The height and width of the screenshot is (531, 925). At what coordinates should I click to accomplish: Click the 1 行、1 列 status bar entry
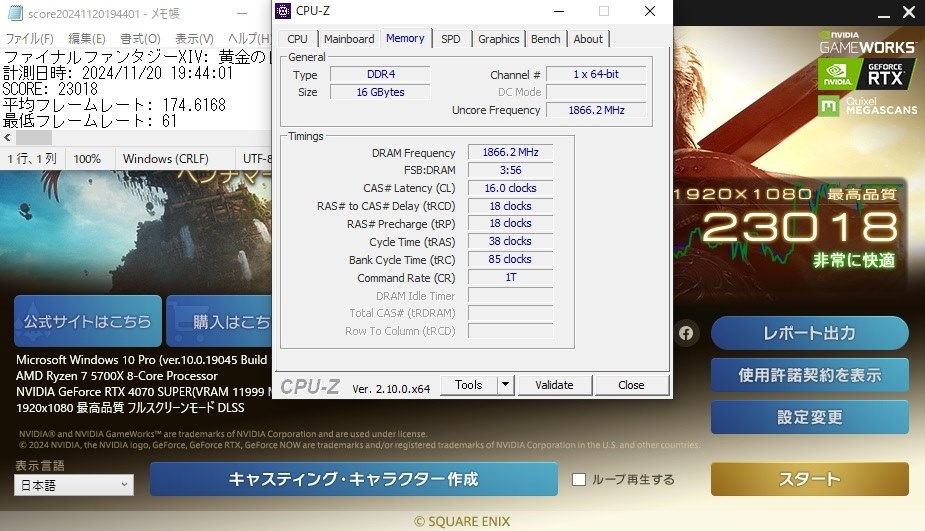pos(32,159)
